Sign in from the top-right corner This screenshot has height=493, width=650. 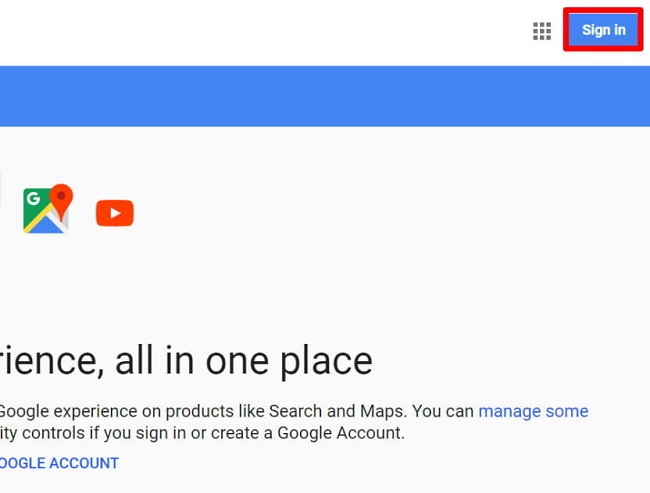coord(603,30)
